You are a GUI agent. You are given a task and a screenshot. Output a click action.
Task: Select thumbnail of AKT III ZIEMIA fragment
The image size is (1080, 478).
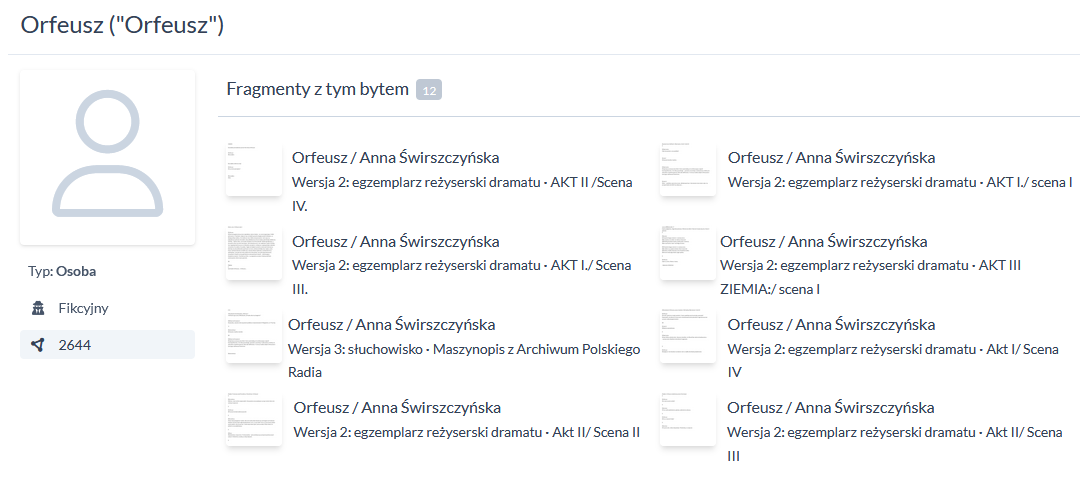688,252
